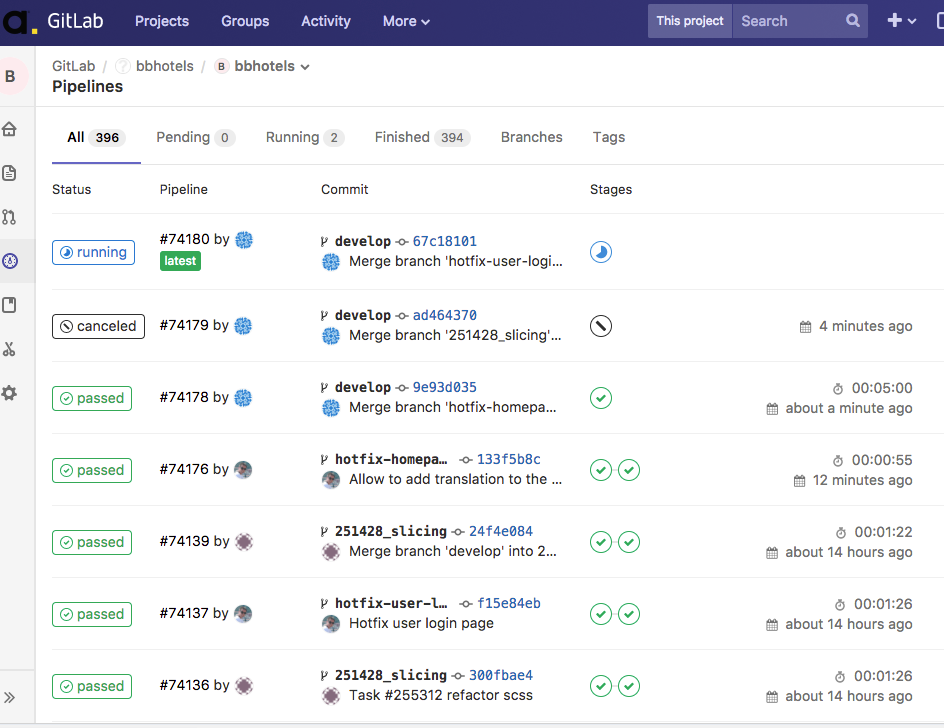Expand the More menu in the top bar
Image resolution: width=944 pixels, height=728 pixels.
406,21
